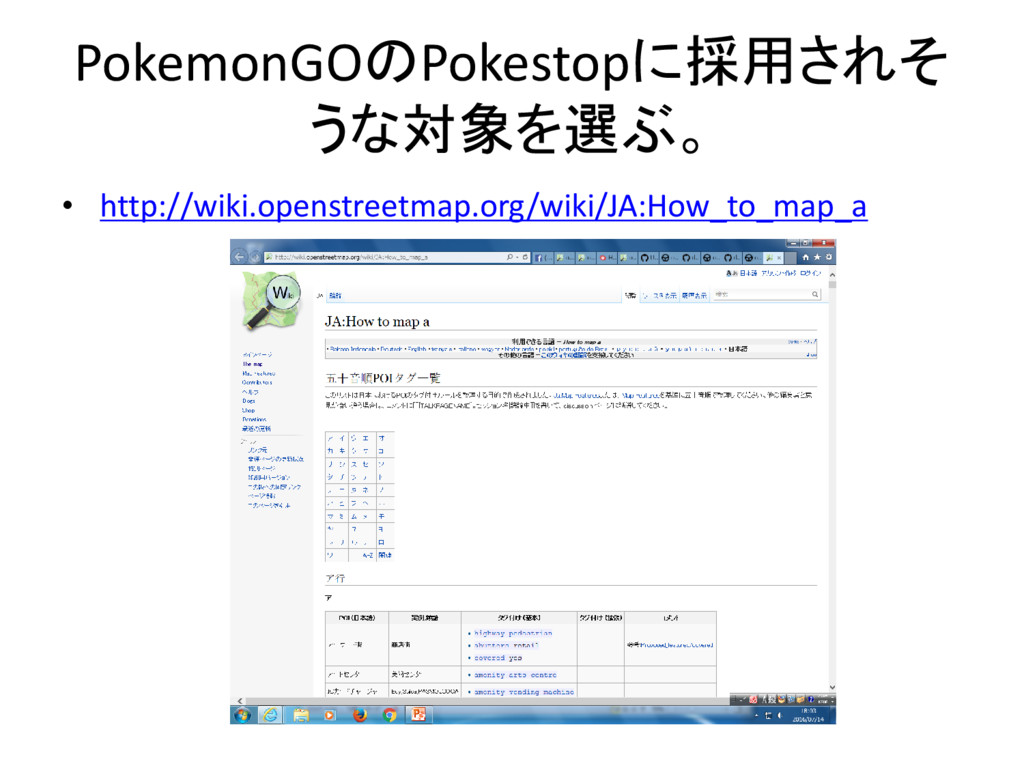This screenshot has height=768, width=1024.
Task: Open the browser Tools gear icon
Action: [829, 257]
